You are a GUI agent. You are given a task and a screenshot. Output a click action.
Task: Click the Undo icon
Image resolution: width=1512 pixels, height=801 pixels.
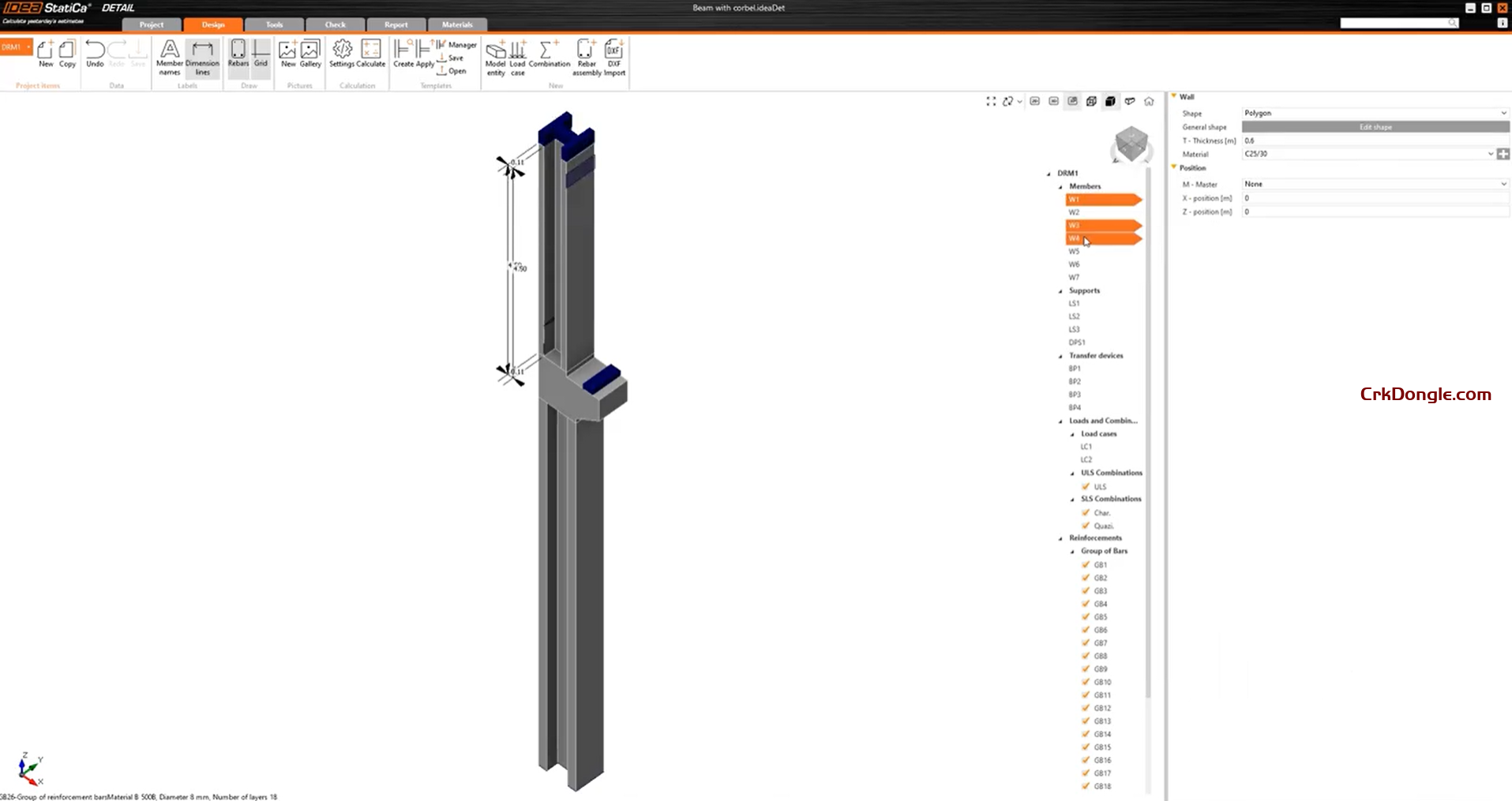(95, 54)
